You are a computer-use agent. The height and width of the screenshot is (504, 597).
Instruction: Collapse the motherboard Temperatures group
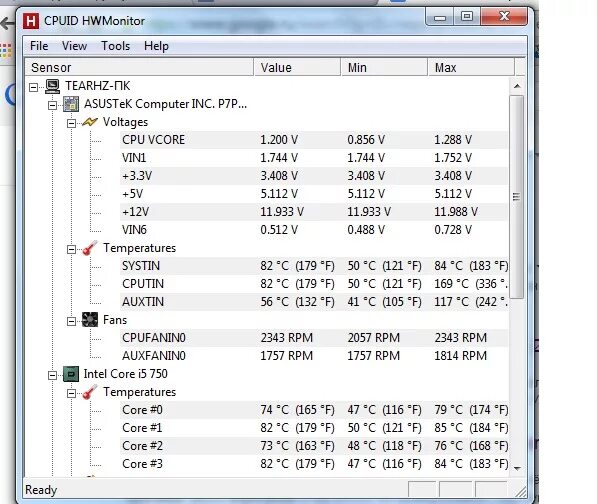coord(71,249)
